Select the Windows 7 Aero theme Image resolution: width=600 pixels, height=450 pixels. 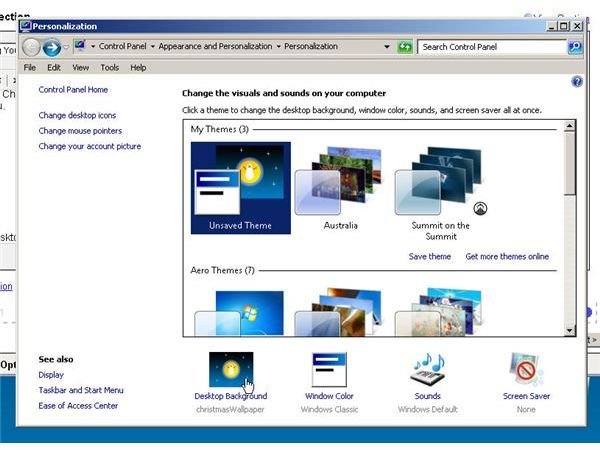click(241, 313)
